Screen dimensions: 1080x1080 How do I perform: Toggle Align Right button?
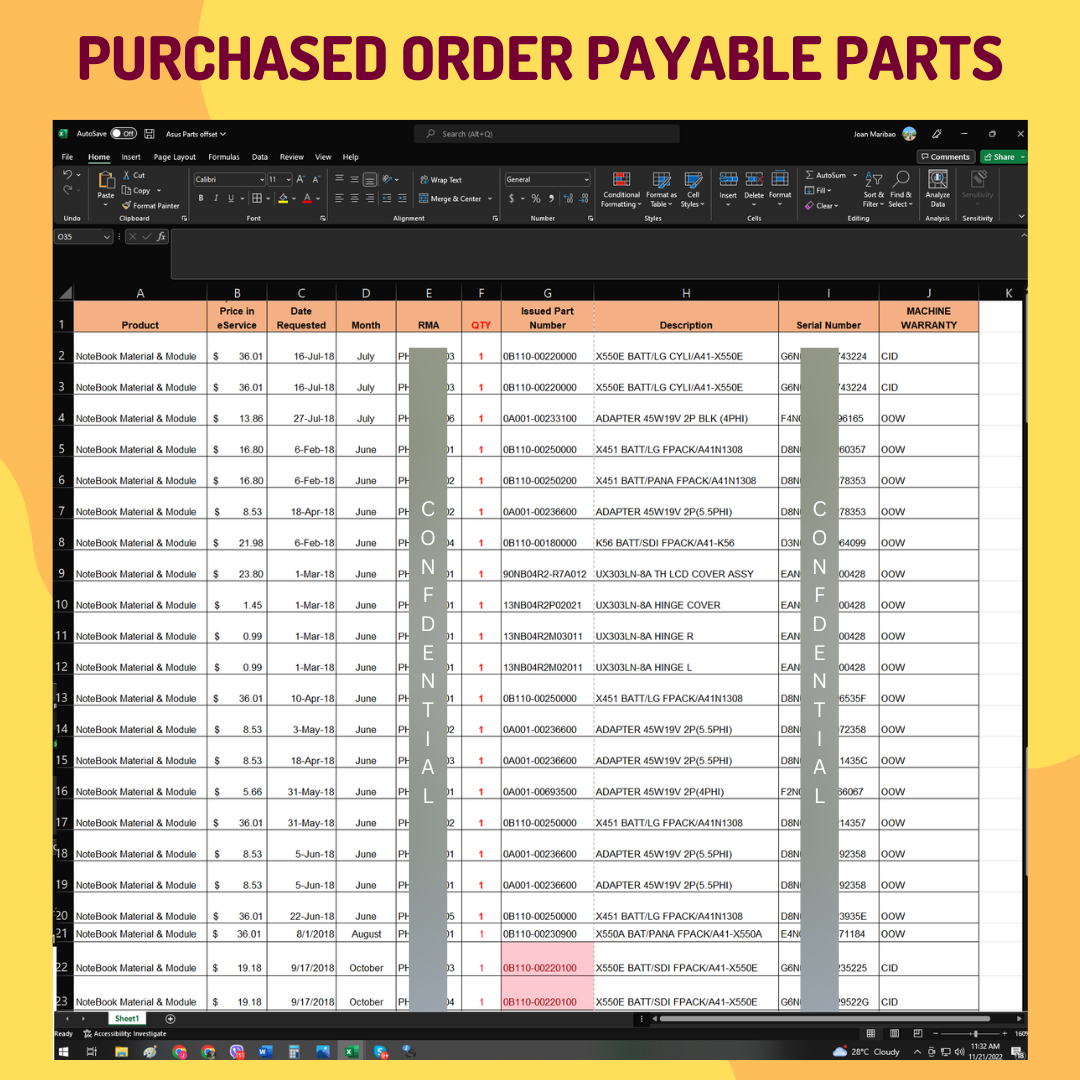coord(370,198)
